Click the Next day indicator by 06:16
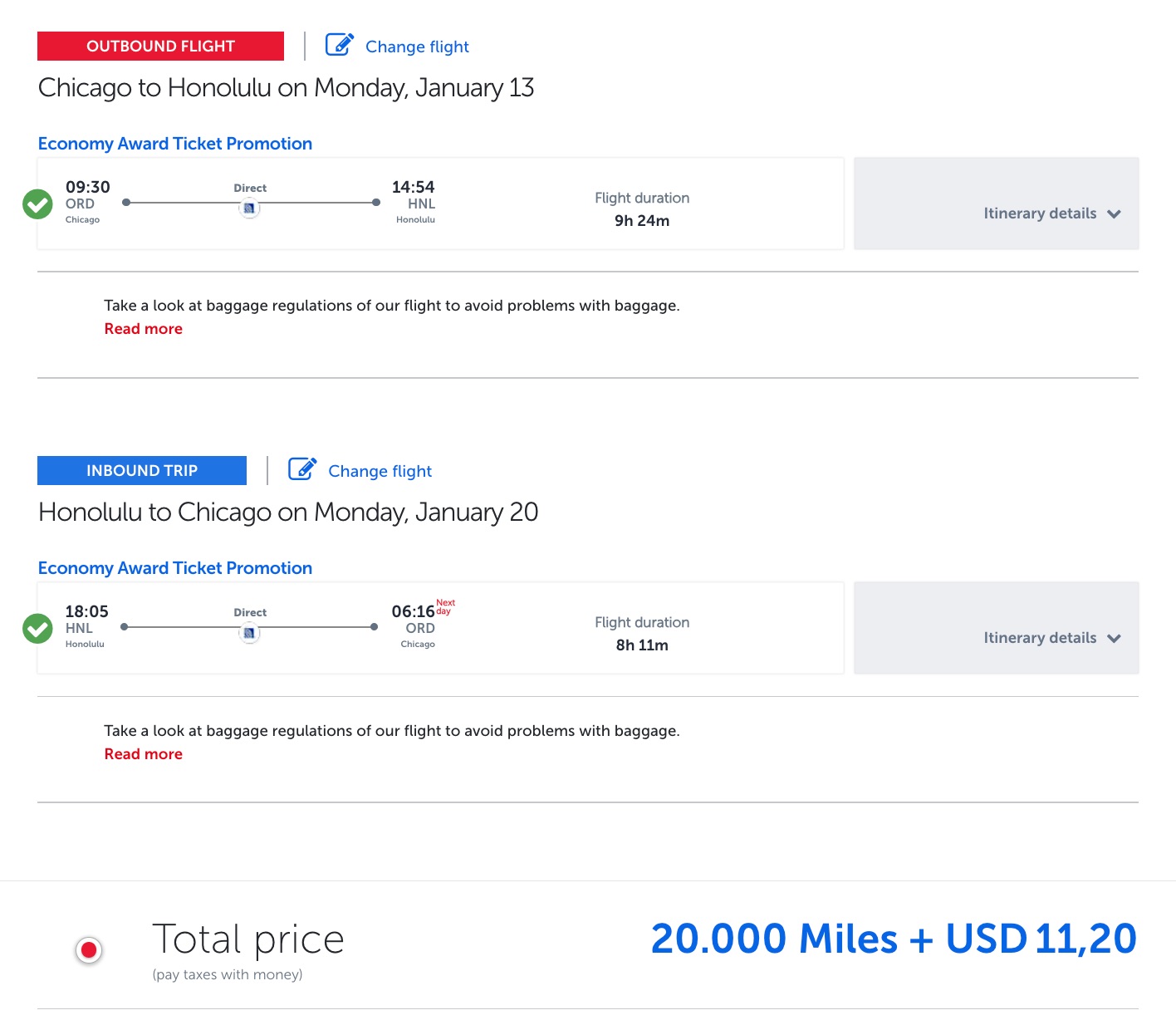This screenshot has height=1020, width=1176. coord(445,607)
